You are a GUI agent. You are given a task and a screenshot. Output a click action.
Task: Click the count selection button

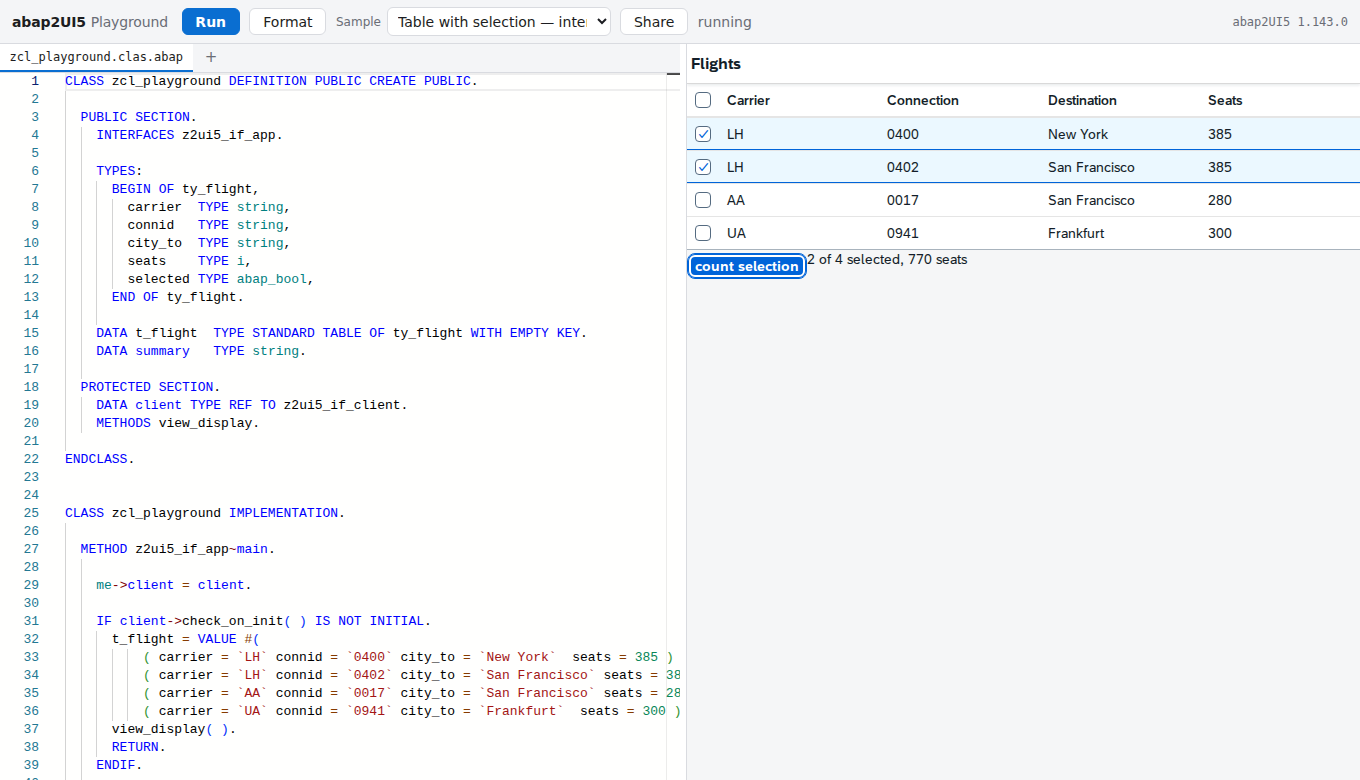(747, 266)
